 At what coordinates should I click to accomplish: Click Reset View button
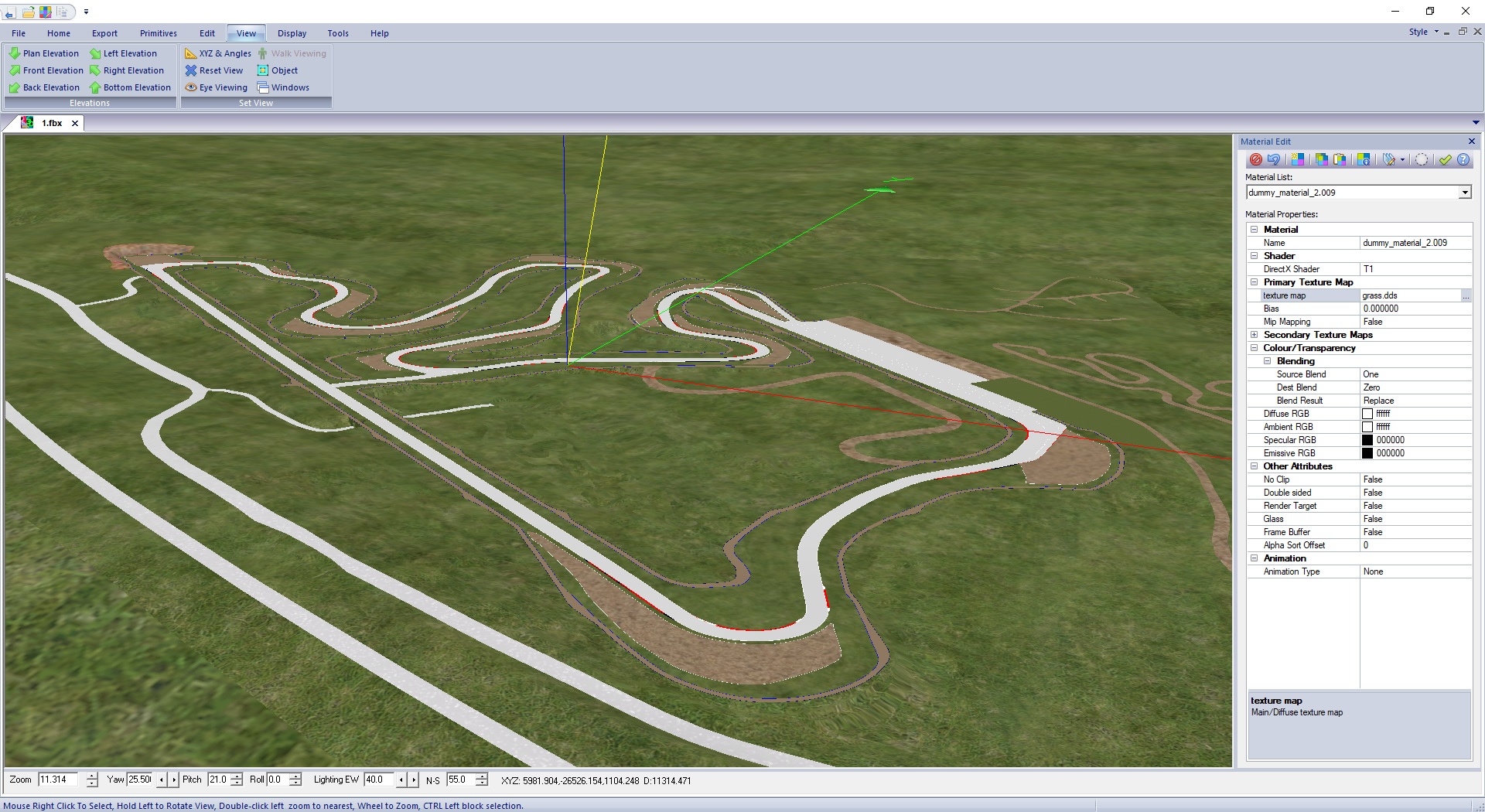coord(214,70)
